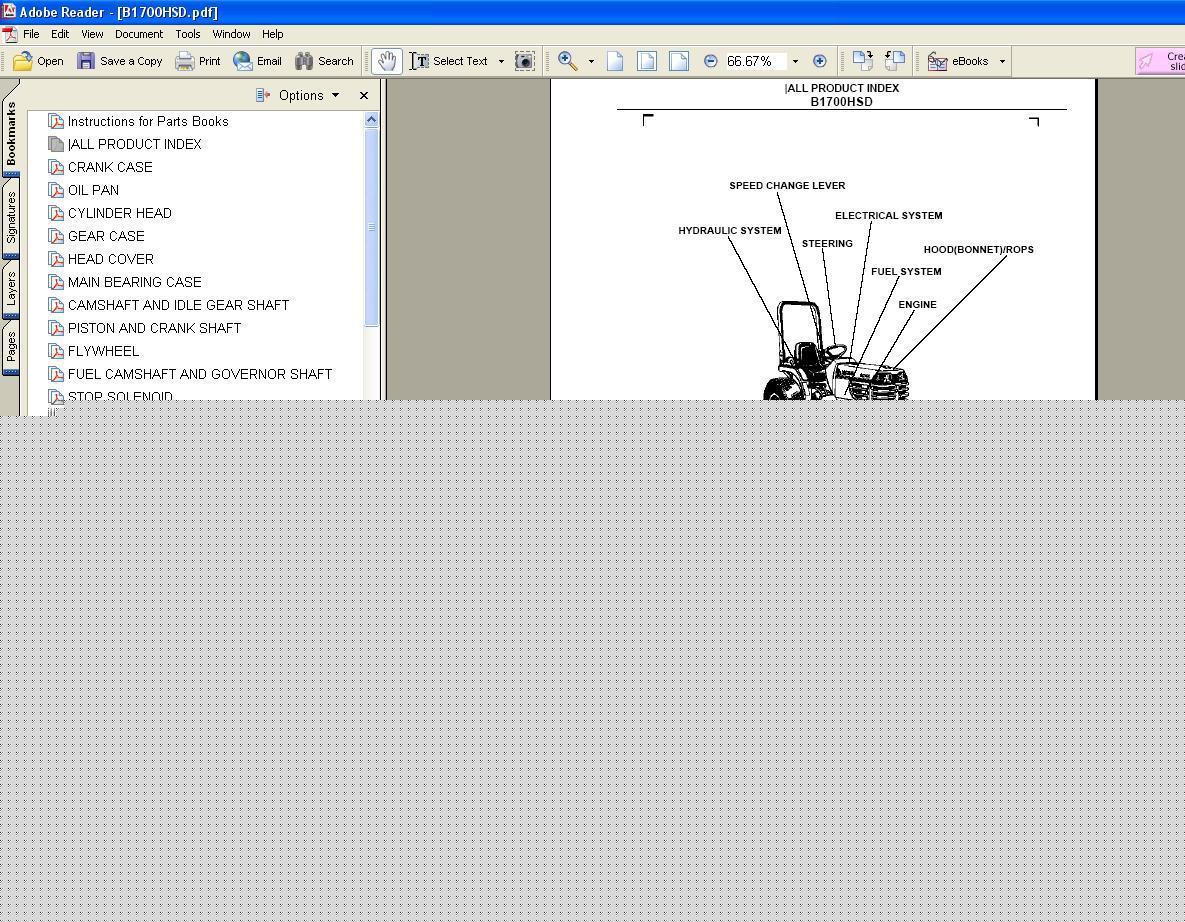Switch to the Layers side tab
This screenshot has height=922, width=1185.
pyautogui.click(x=11, y=288)
